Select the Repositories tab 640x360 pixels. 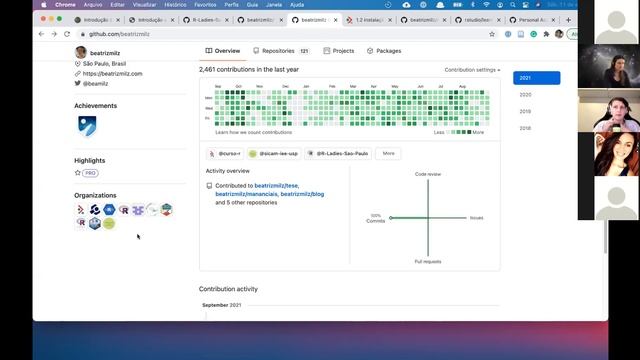(x=281, y=51)
